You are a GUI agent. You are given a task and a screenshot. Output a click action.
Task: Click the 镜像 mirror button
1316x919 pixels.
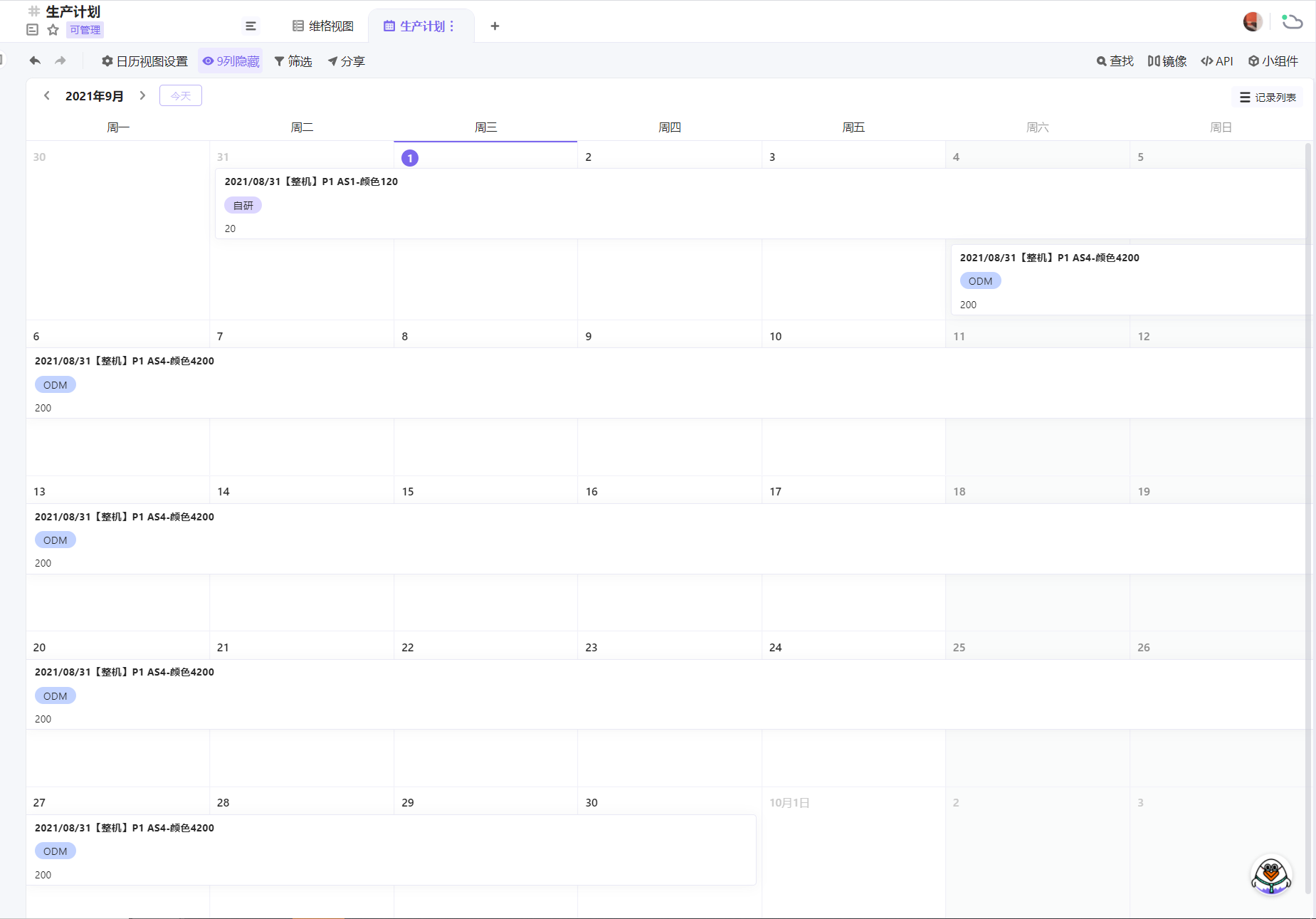[1167, 61]
